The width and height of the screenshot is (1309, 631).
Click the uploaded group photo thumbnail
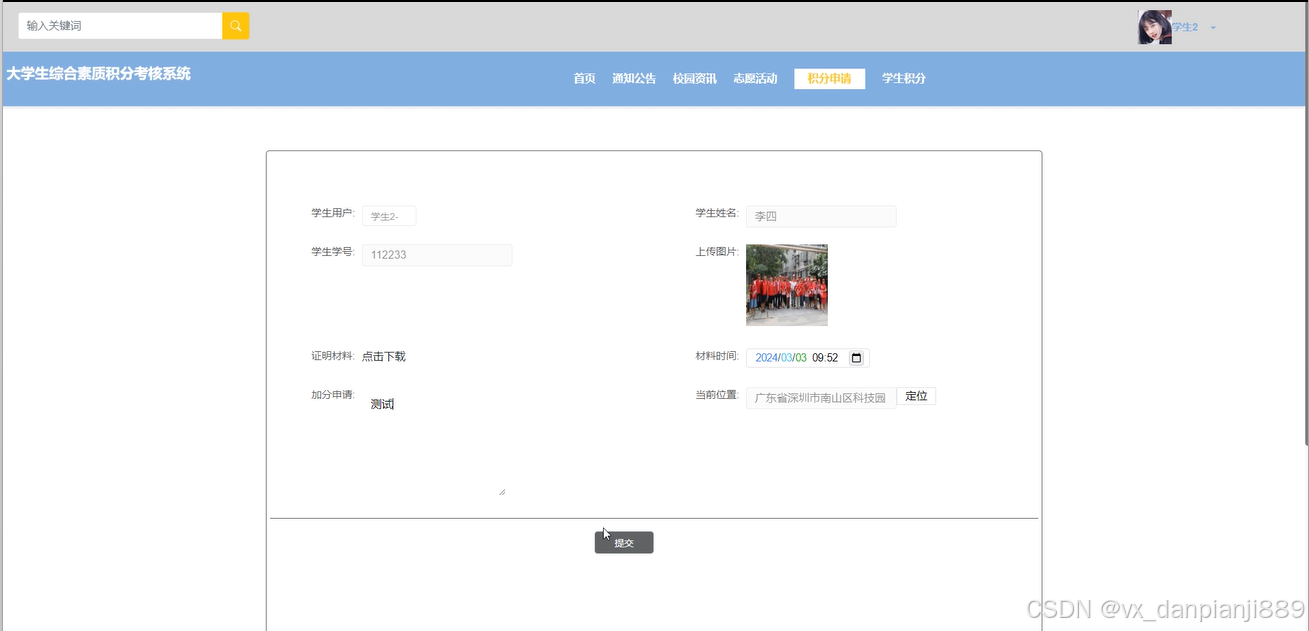(787, 285)
